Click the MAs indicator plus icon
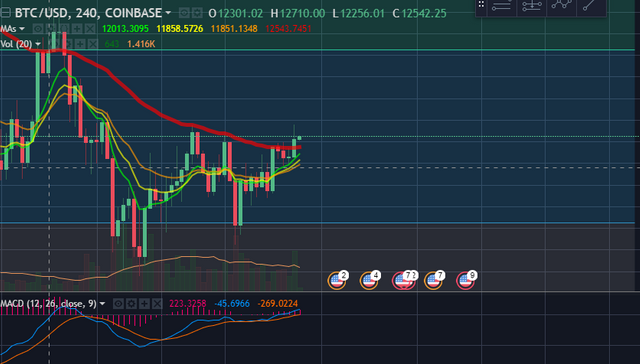 [x=77, y=29]
